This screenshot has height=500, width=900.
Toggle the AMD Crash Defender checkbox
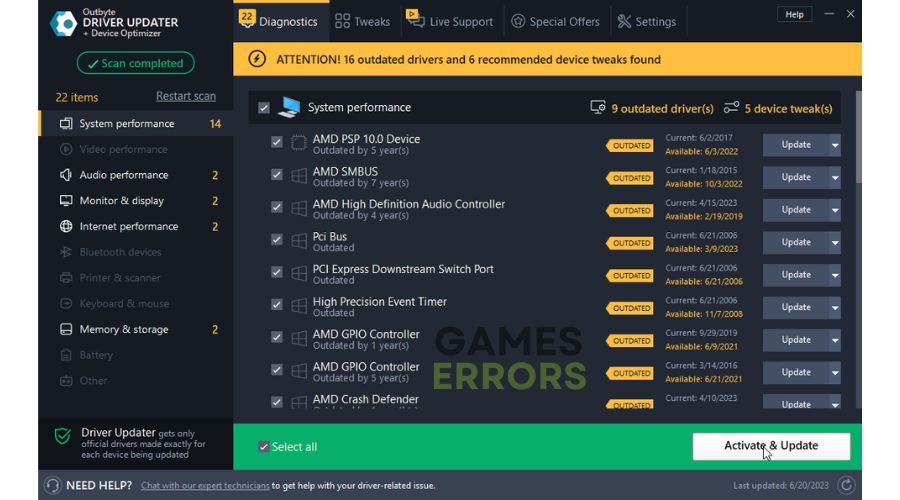[x=277, y=402]
